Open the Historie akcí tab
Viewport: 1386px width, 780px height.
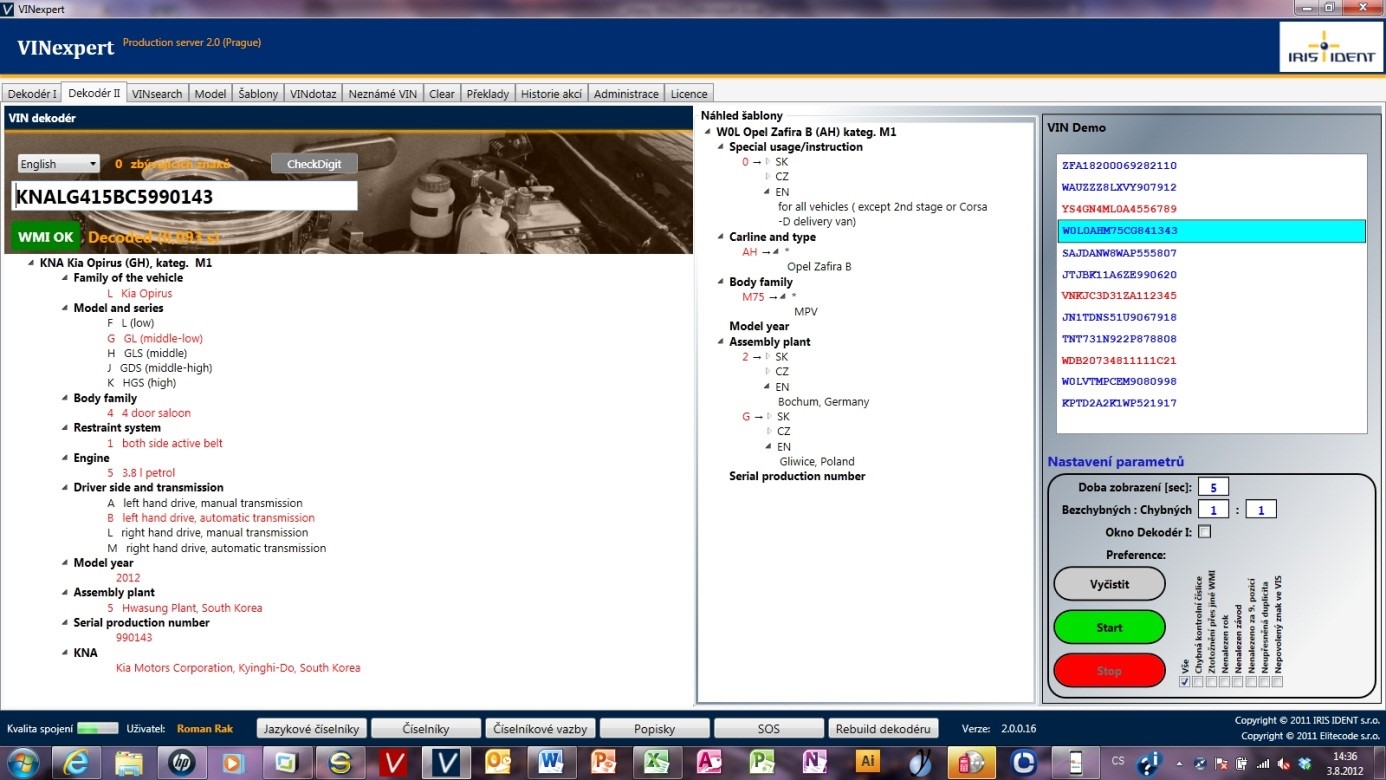[x=551, y=94]
